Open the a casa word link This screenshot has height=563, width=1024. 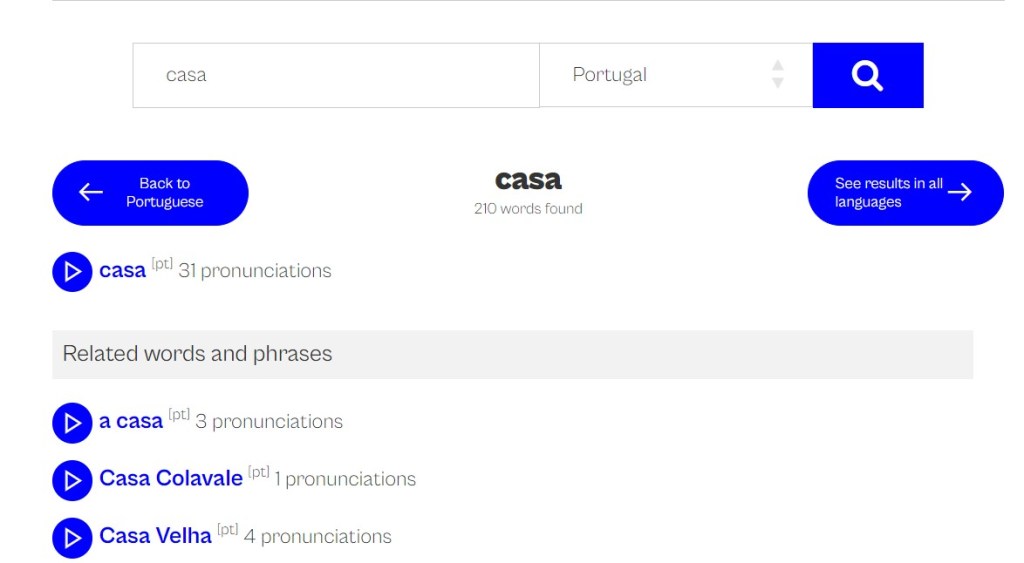point(131,422)
